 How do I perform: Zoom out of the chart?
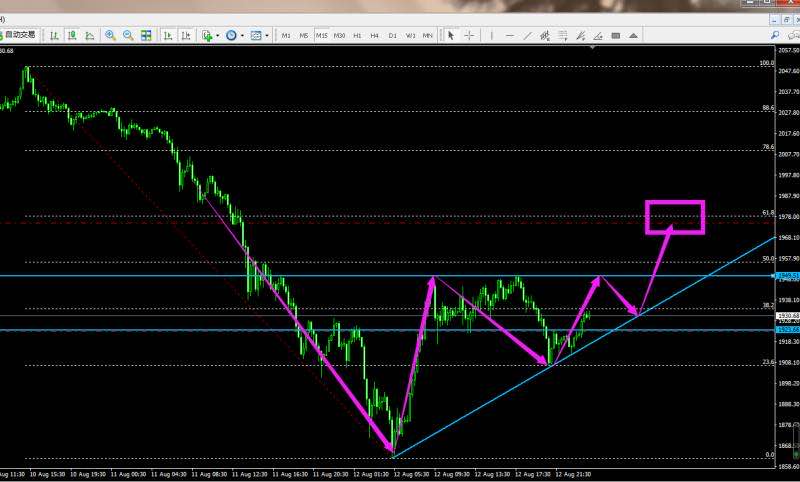pos(128,35)
